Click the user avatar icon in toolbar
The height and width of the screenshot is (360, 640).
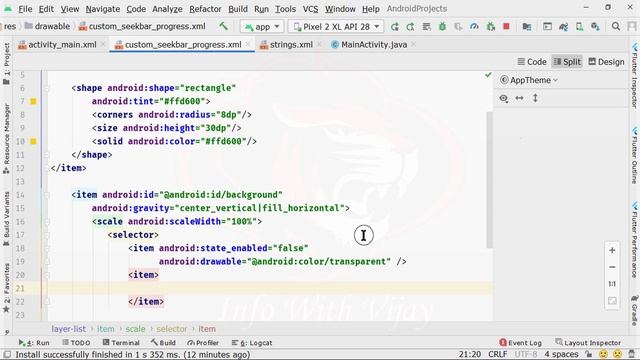click(x=632, y=27)
